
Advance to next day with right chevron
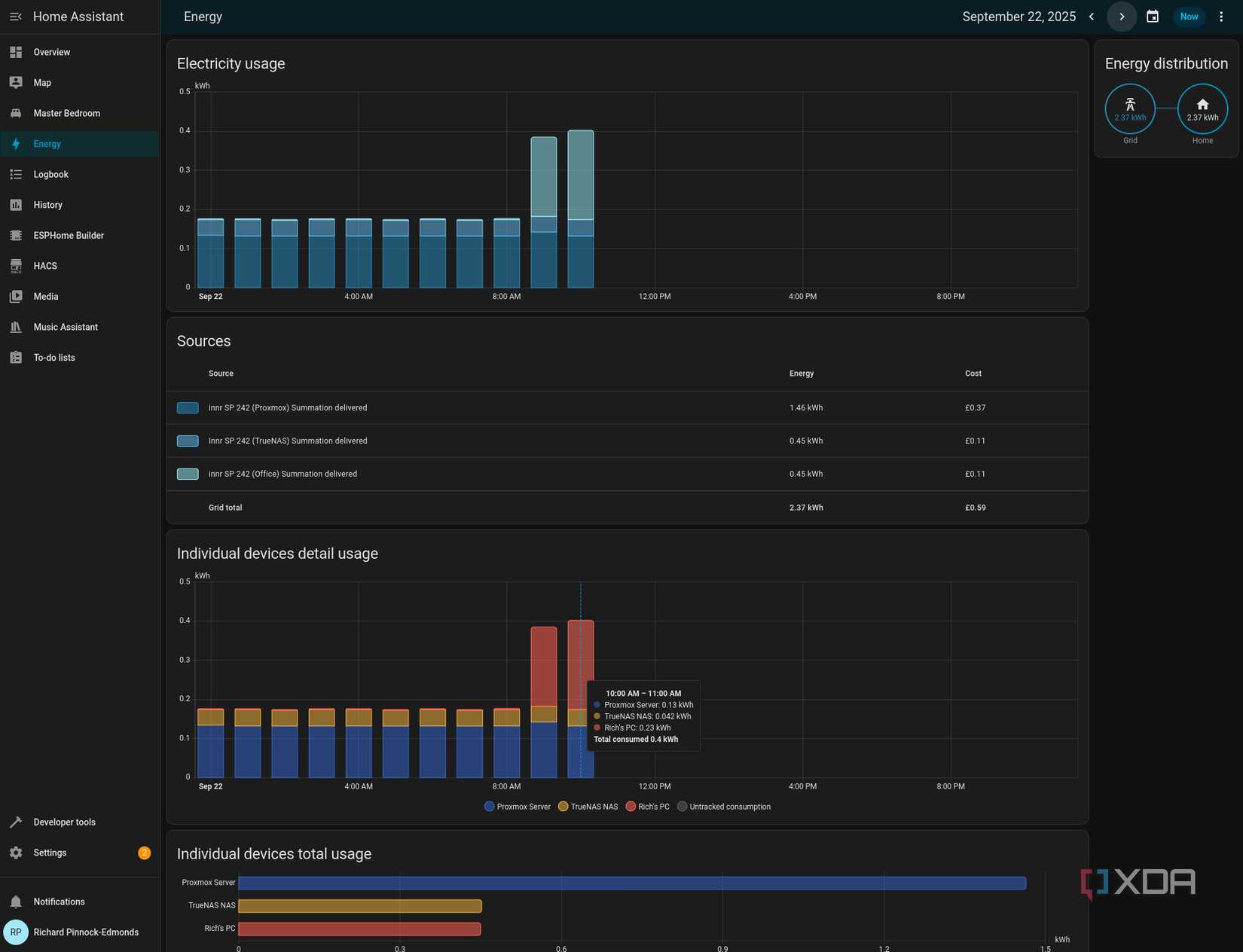(1121, 17)
